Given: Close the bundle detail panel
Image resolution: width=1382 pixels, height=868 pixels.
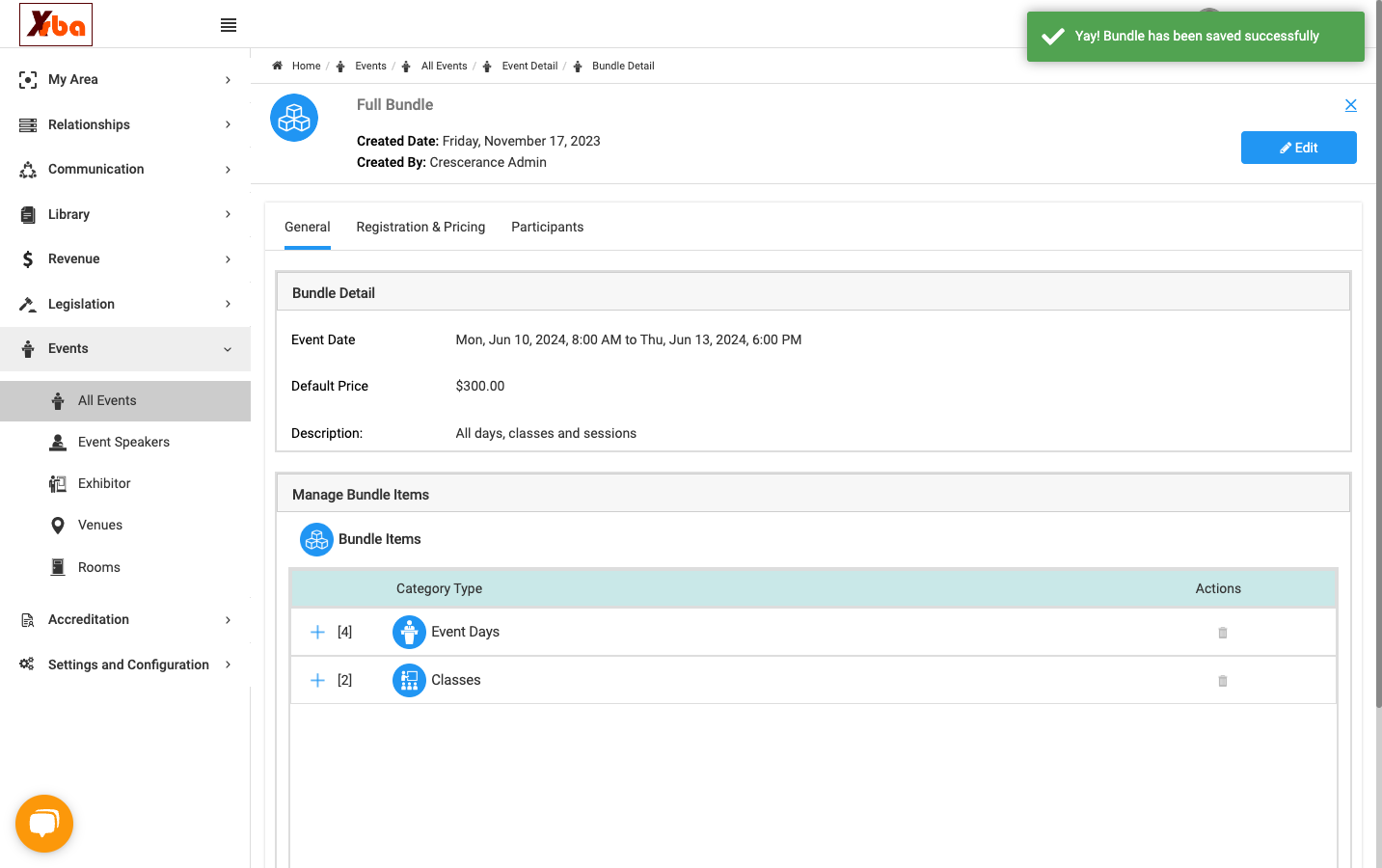Looking at the screenshot, I should point(1350,105).
